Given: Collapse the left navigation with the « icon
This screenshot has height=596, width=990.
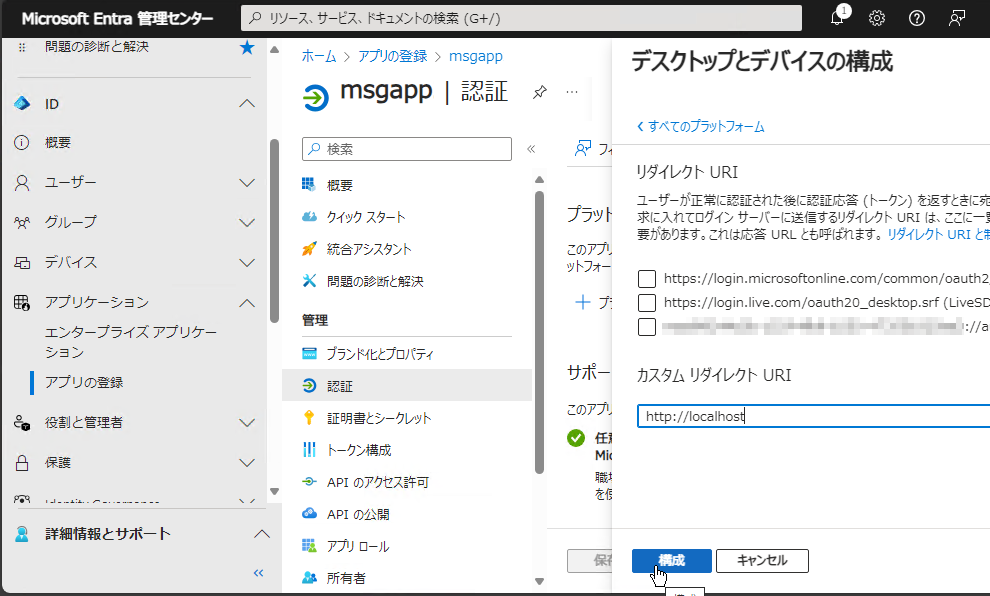Looking at the screenshot, I should [257, 572].
